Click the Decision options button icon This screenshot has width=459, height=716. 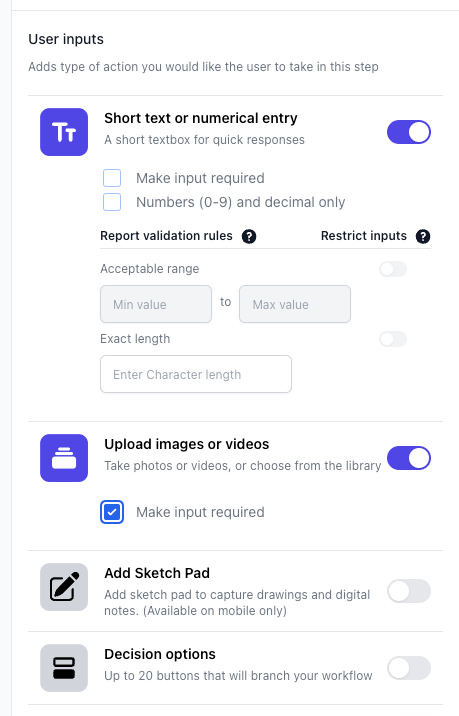point(64,668)
